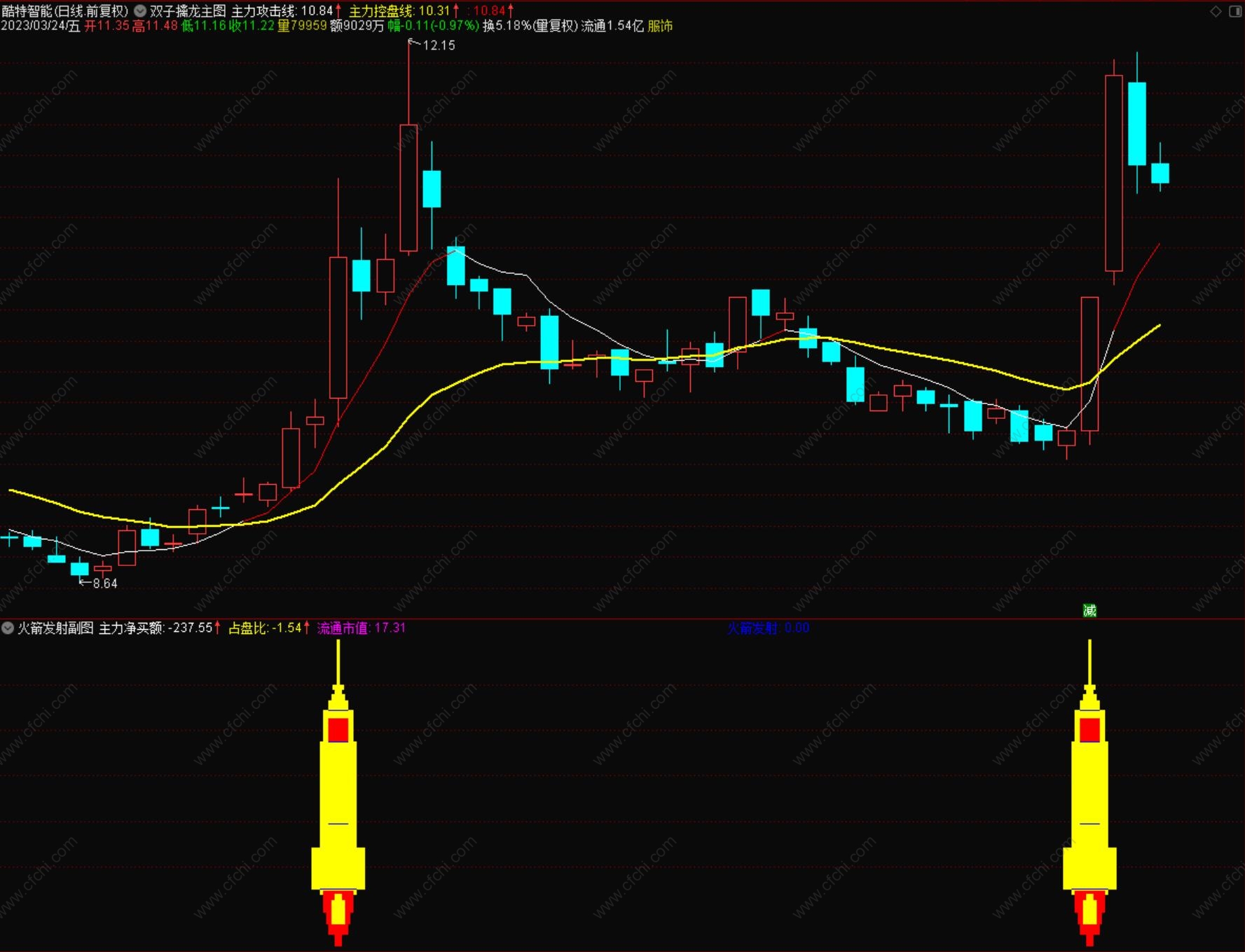Click the green 减 marker

point(1089,611)
